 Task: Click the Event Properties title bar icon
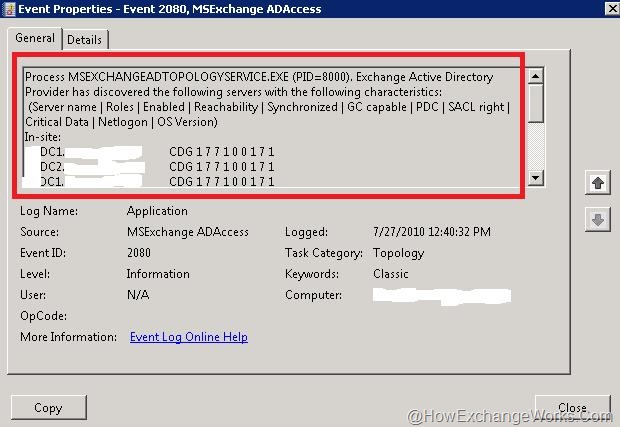(x=9, y=9)
